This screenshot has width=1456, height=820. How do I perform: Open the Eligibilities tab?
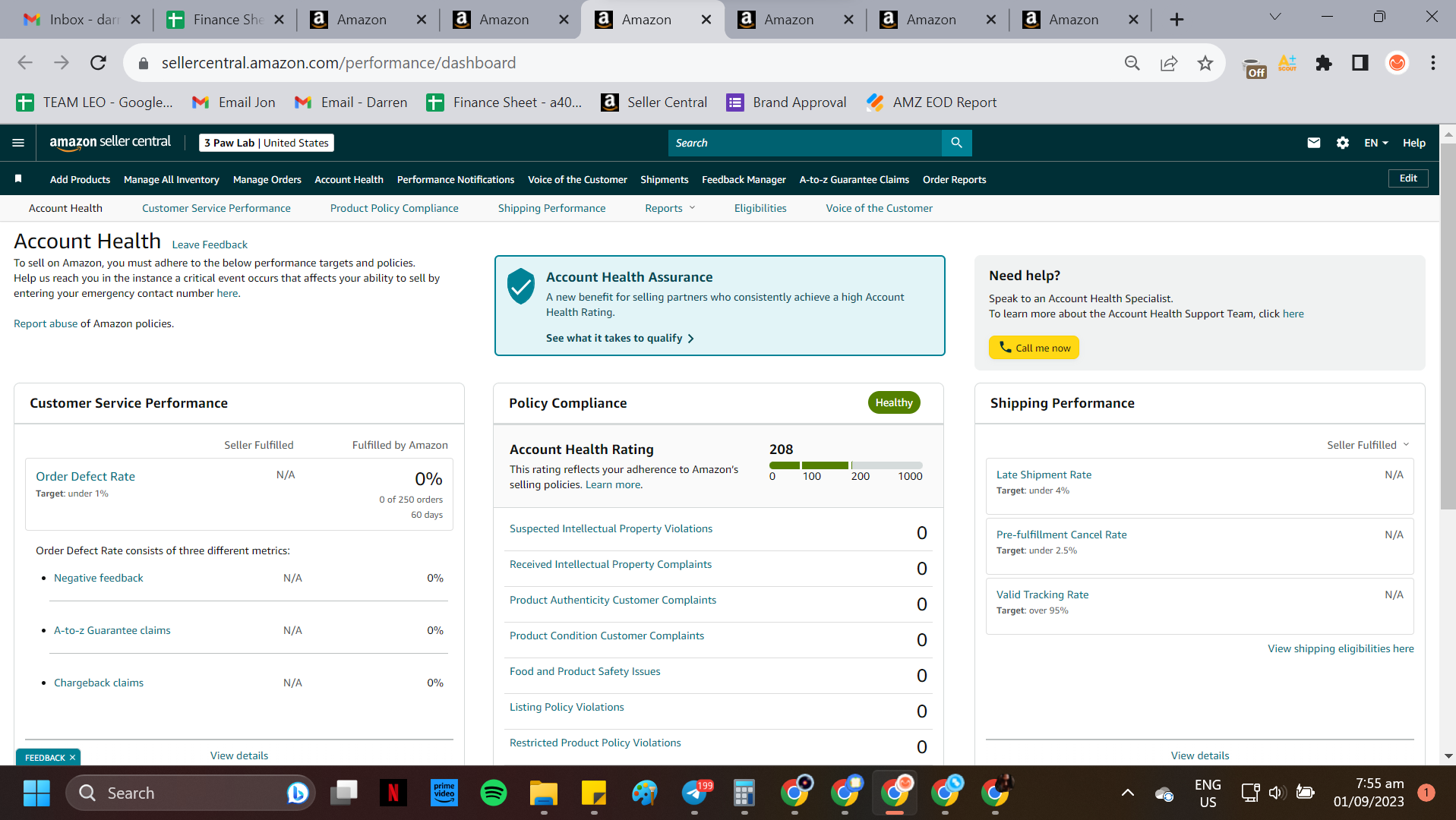point(760,208)
